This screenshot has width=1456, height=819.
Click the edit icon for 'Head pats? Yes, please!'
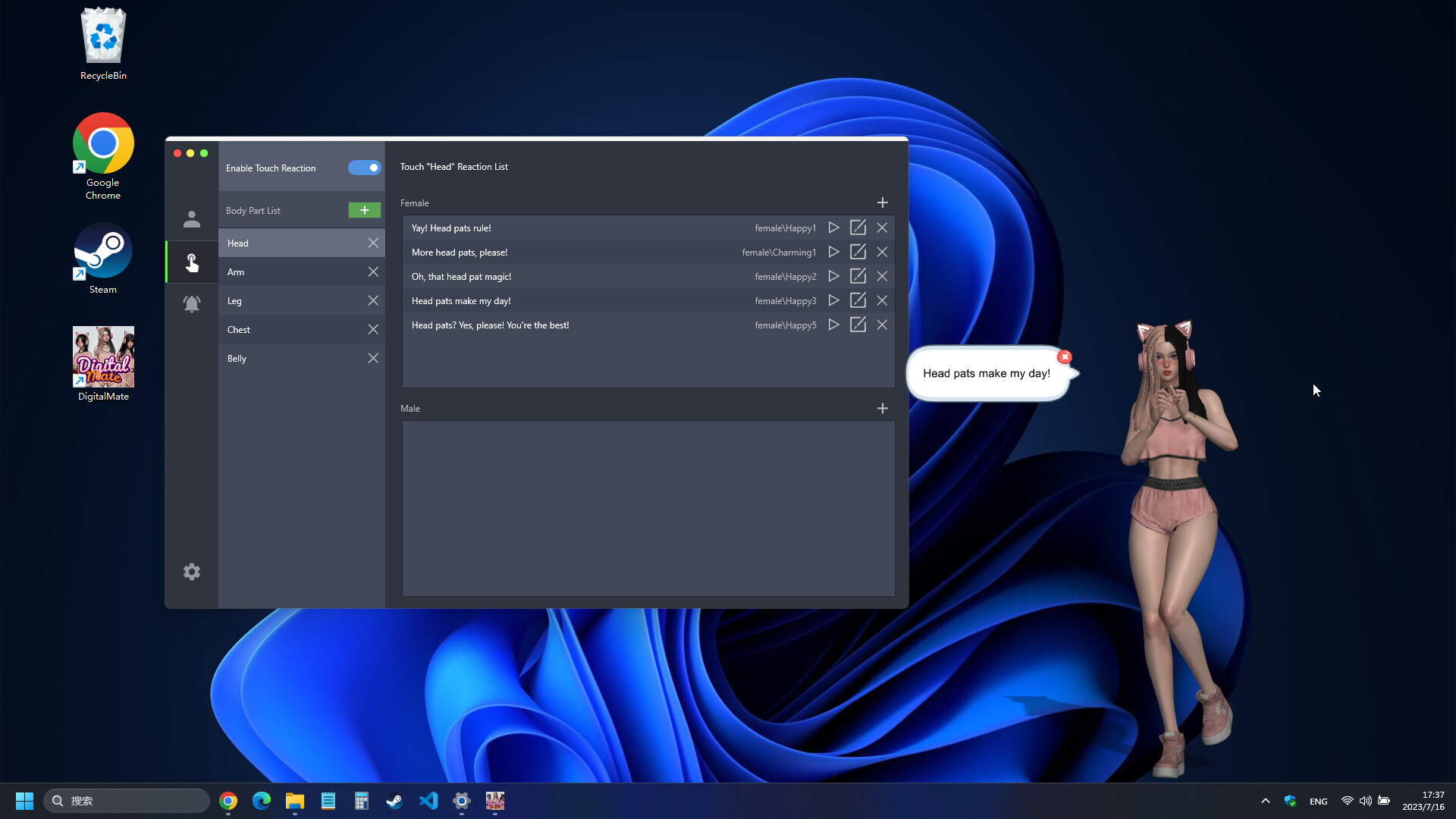pyautogui.click(x=858, y=324)
